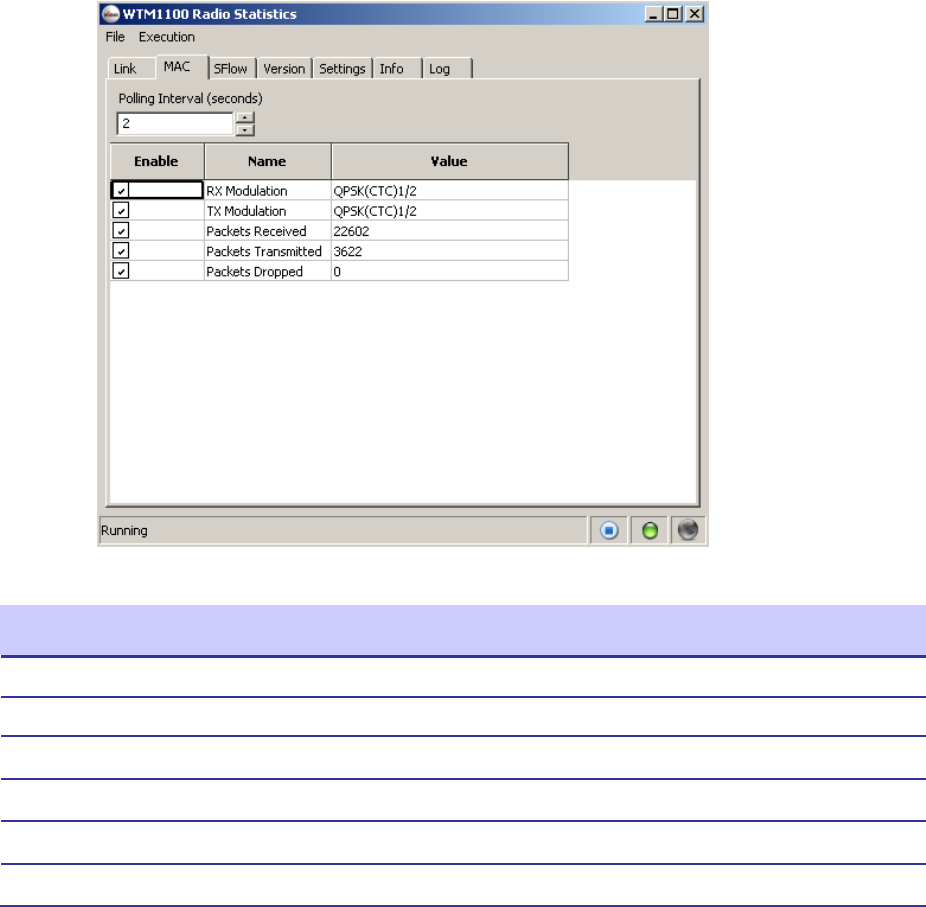
Task: Click the Polling Interval (seconds) label
Action: tap(190, 98)
